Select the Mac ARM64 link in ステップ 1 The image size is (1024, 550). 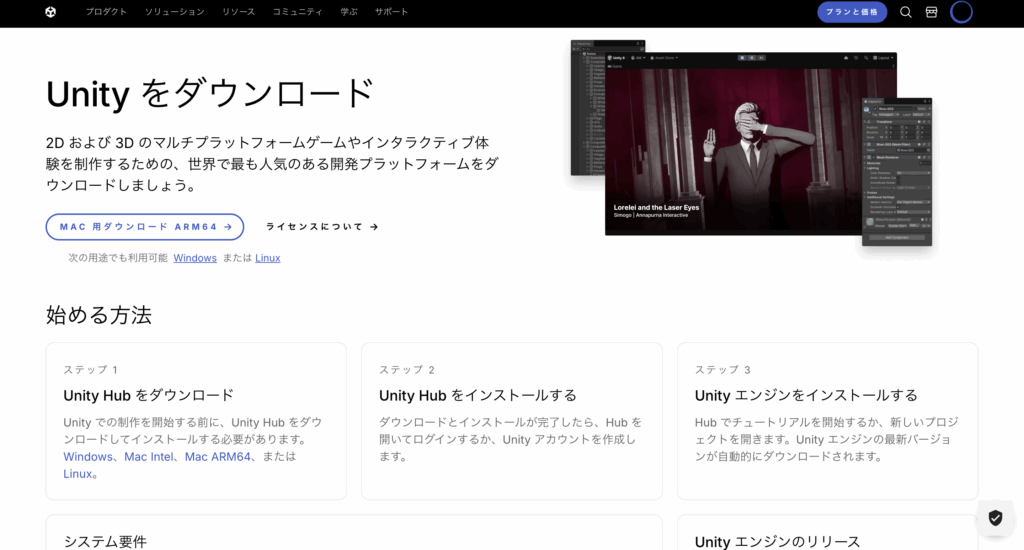point(218,457)
